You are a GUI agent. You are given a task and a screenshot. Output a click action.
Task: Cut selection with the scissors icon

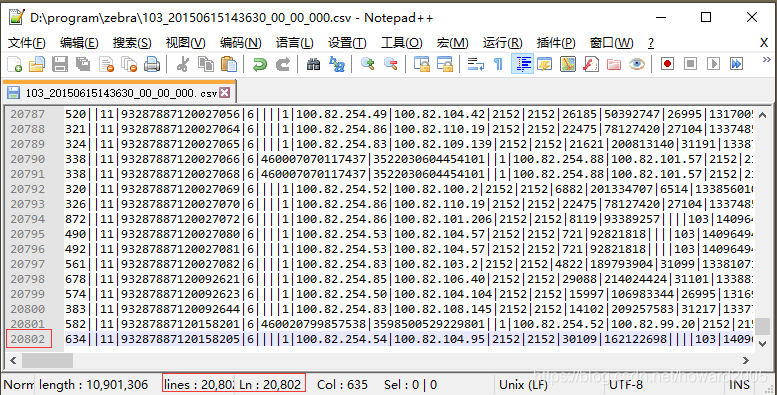[x=183, y=64]
